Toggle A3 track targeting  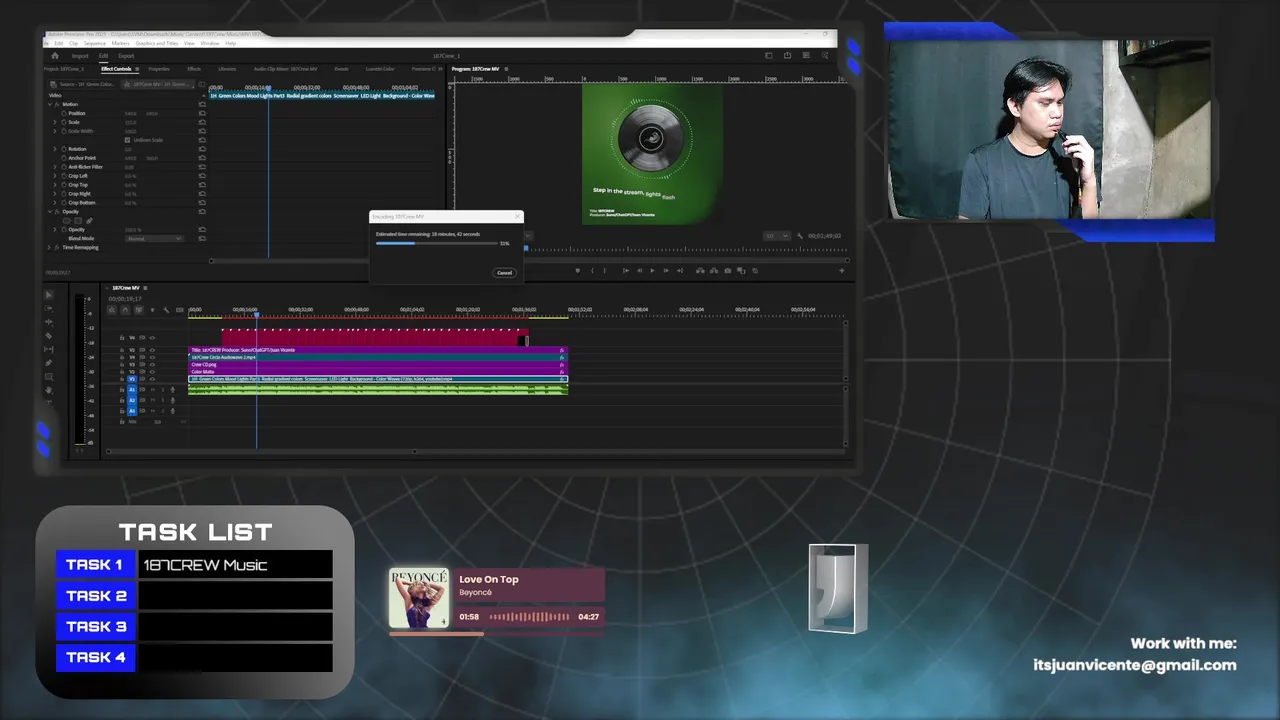point(132,411)
